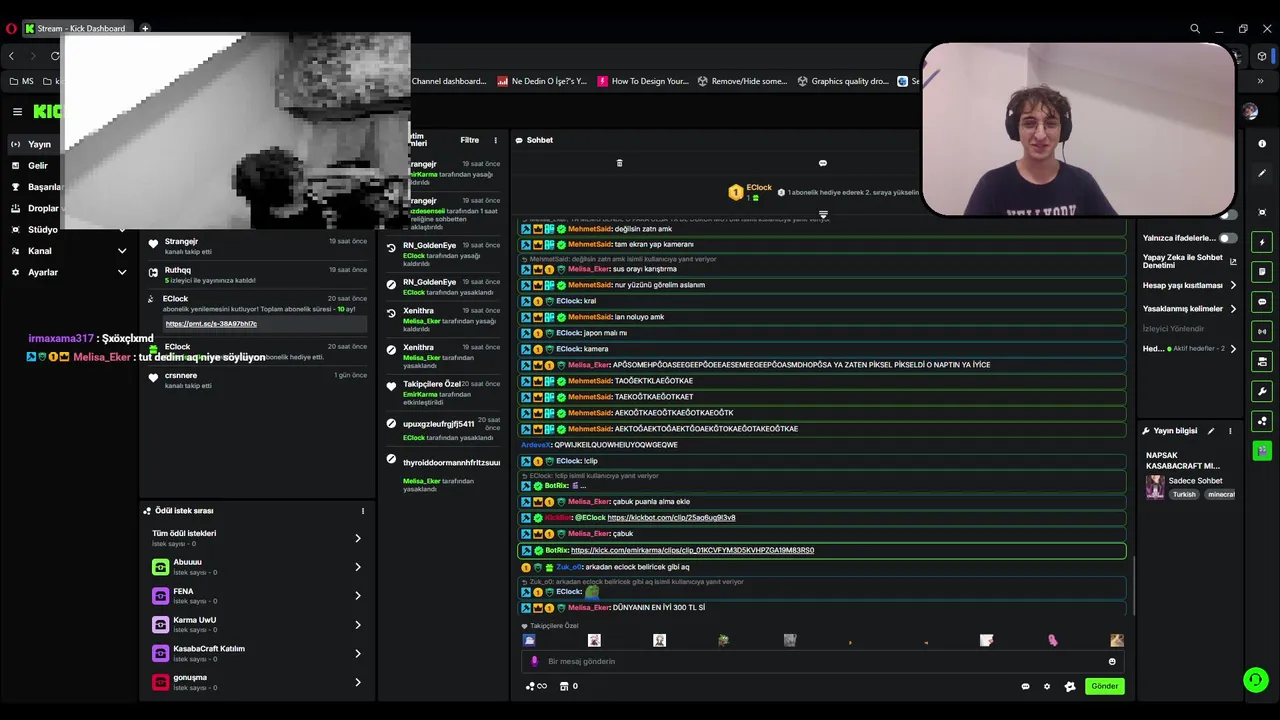The height and width of the screenshot is (720, 1280).
Task: Click the info icon in right toolbar
Action: tap(1262, 144)
